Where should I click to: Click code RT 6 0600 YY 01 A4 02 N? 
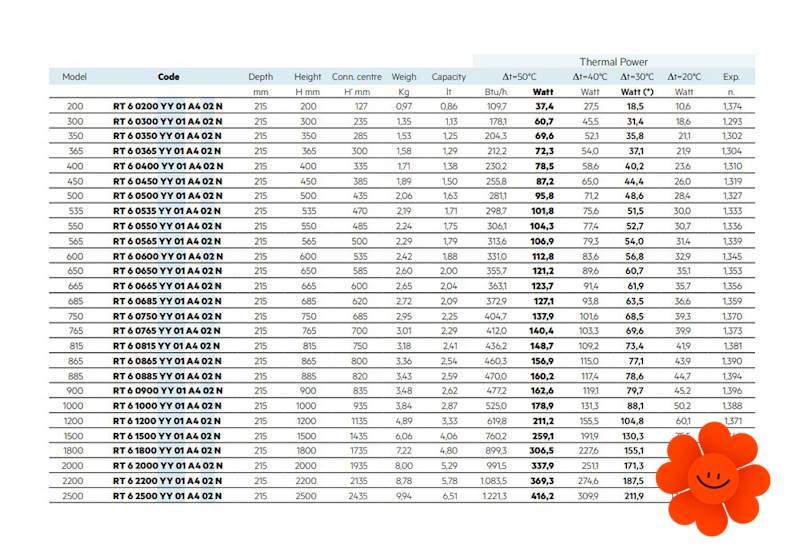[168, 256]
